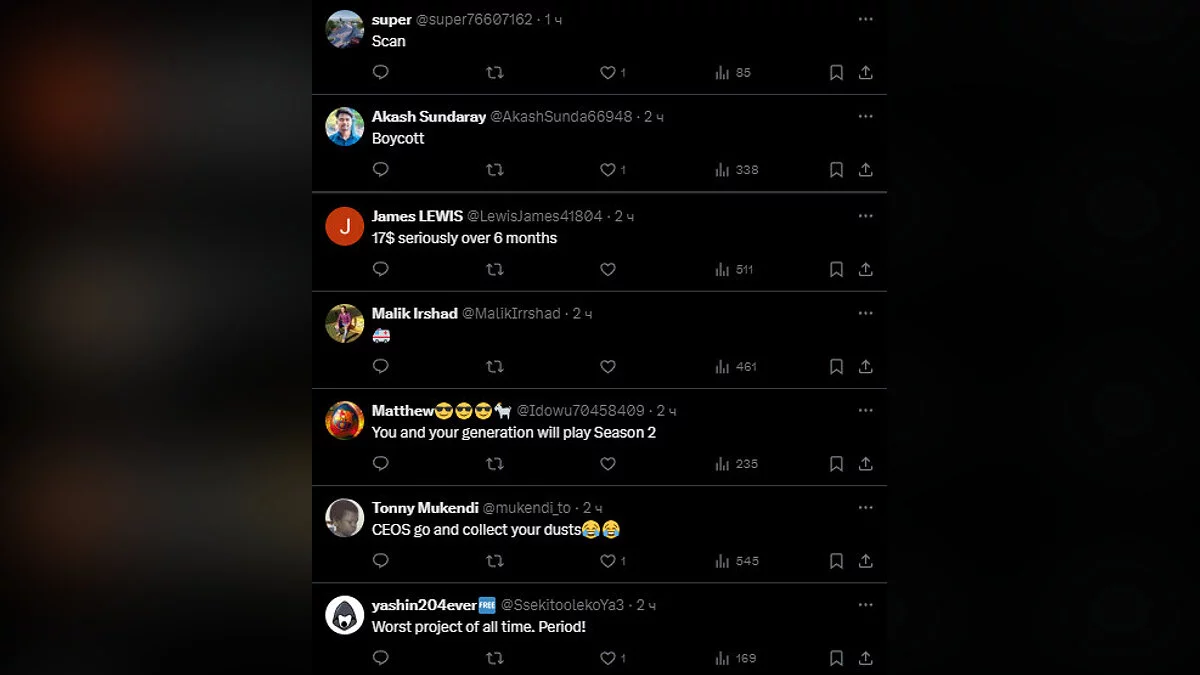Like James LEWIS's 17$ tweet
This screenshot has height=675, width=1200.
click(x=607, y=269)
